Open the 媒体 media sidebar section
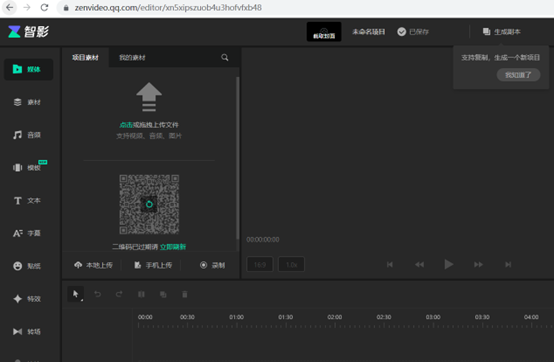Image resolution: width=554 pixels, height=362 pixels. coord(28,69)
